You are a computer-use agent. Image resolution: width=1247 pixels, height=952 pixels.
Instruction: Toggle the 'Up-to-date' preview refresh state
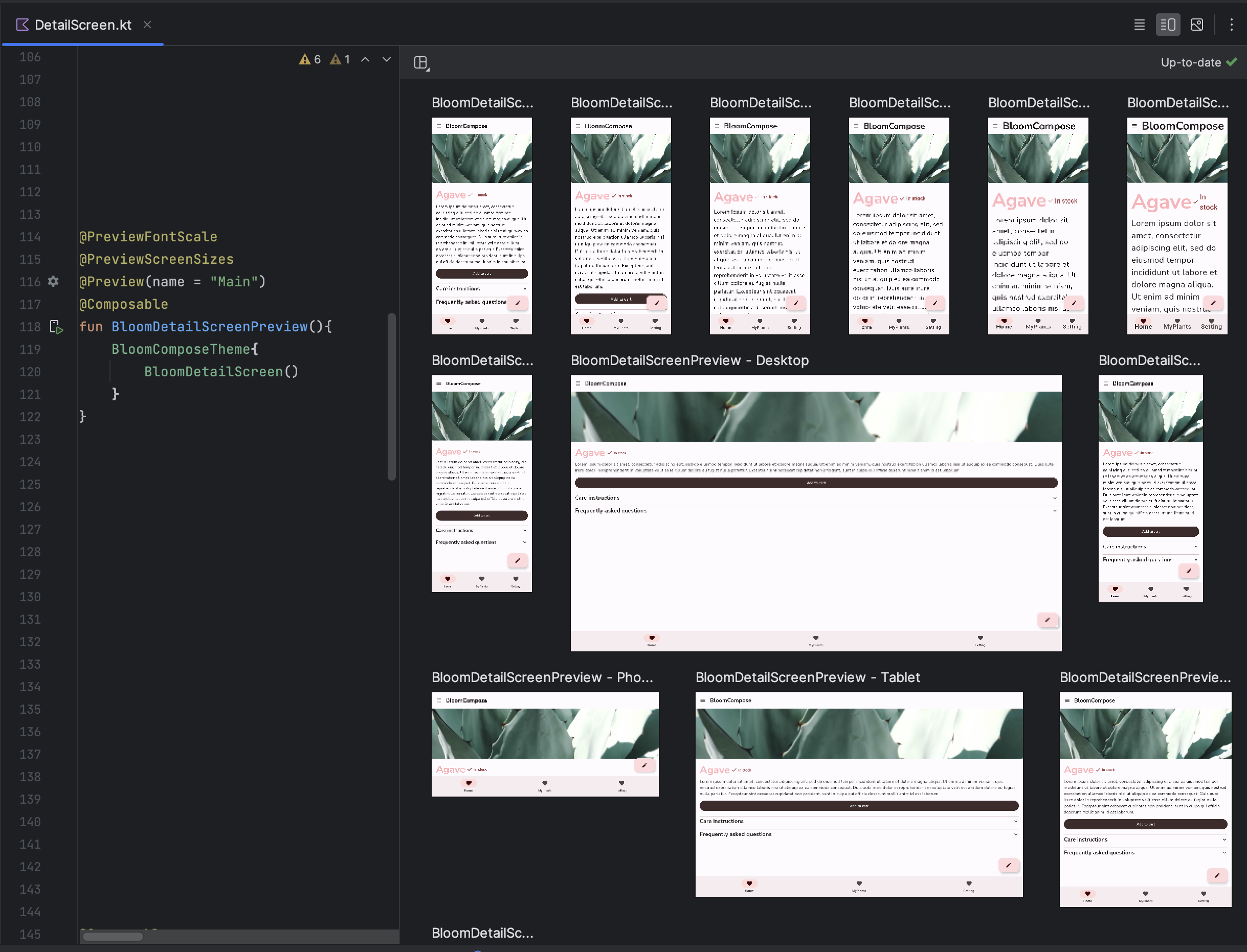tap(1198, 62)
